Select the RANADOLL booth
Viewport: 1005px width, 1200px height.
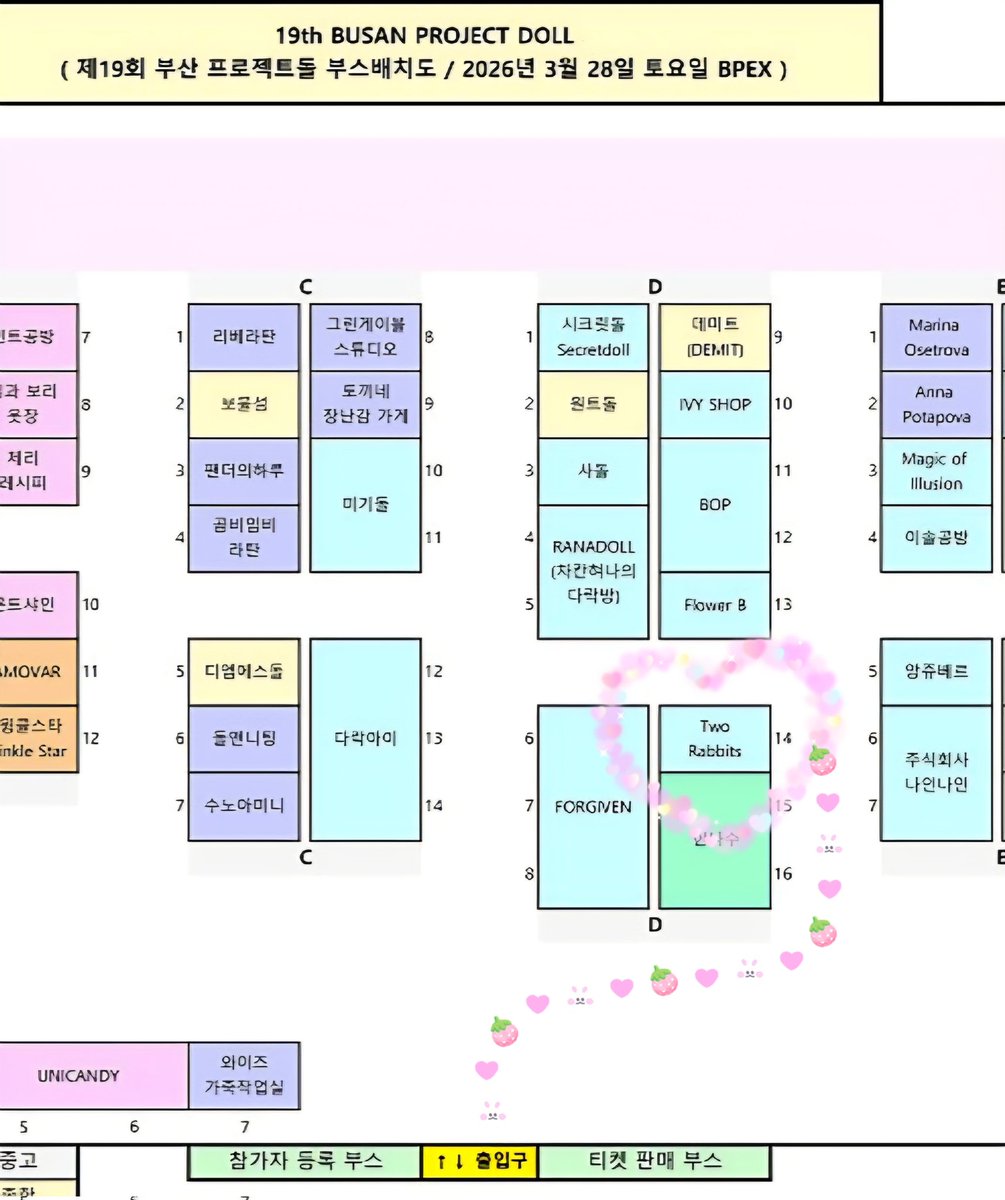(593, 572)
